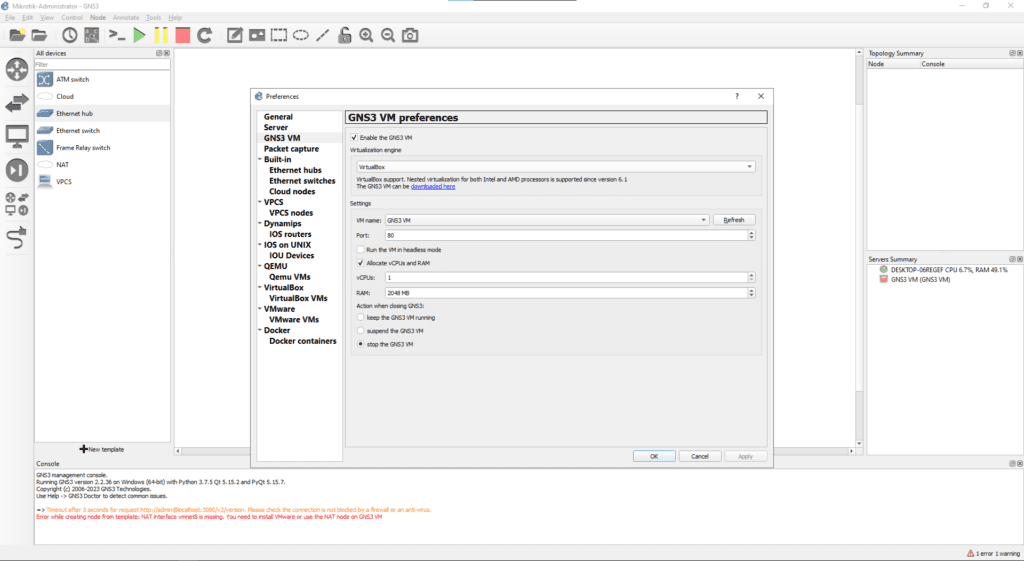Open console to all devices icon
Screen dimensions: 1024x561
[x=117, y=35]
